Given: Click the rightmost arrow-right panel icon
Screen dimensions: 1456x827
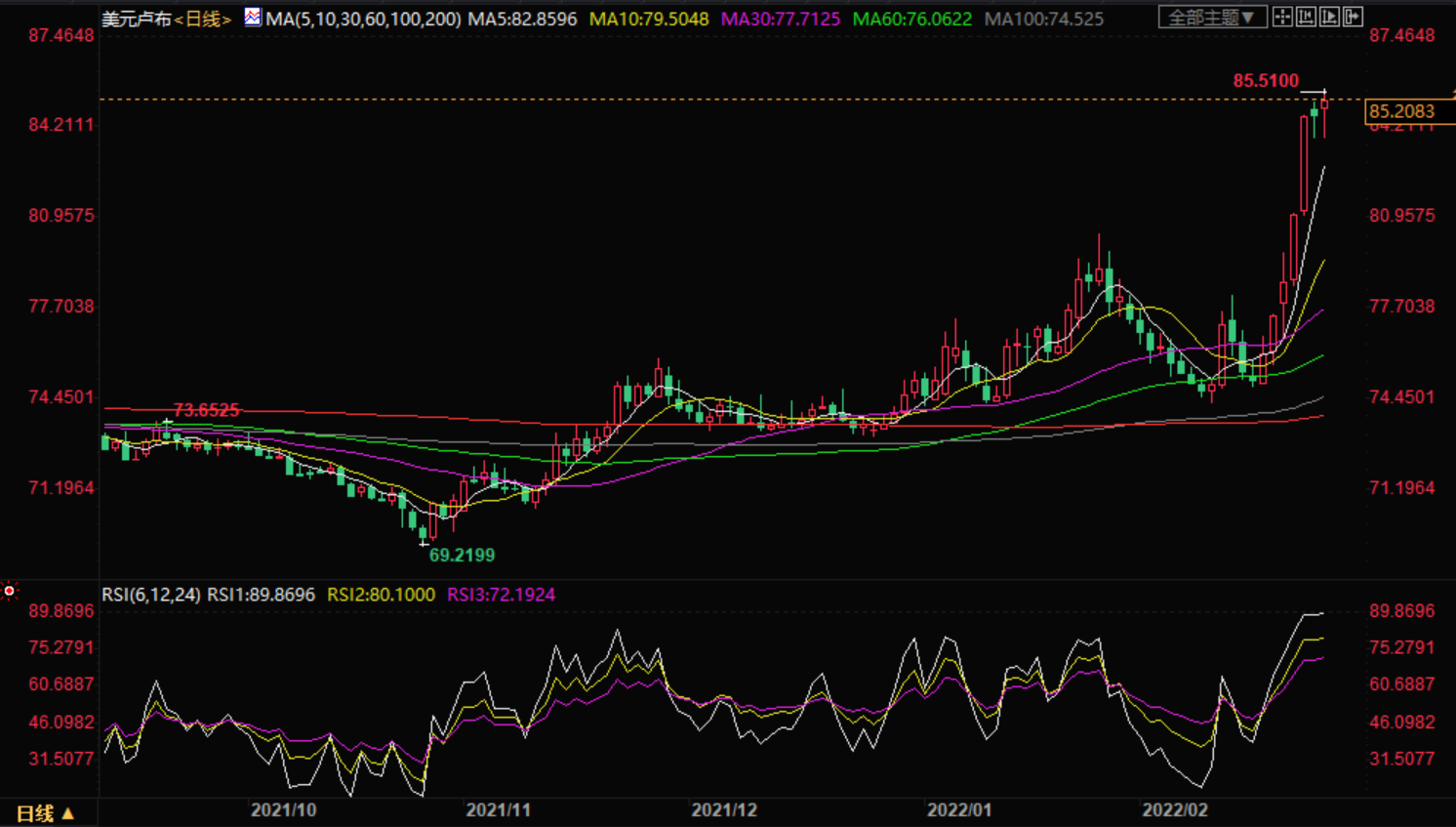Looking at the screenshot, I should tap(1353, 17).
